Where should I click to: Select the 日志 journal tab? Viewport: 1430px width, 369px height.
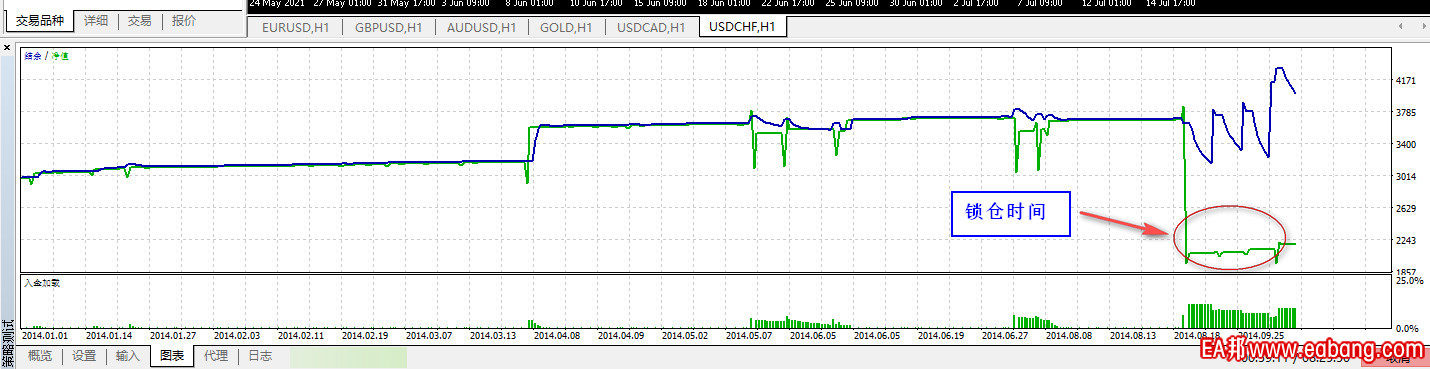tap(260, 355)
